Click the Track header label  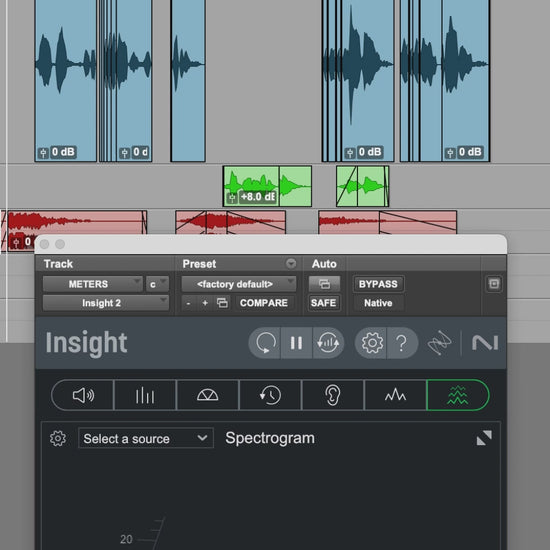[58, 264]
